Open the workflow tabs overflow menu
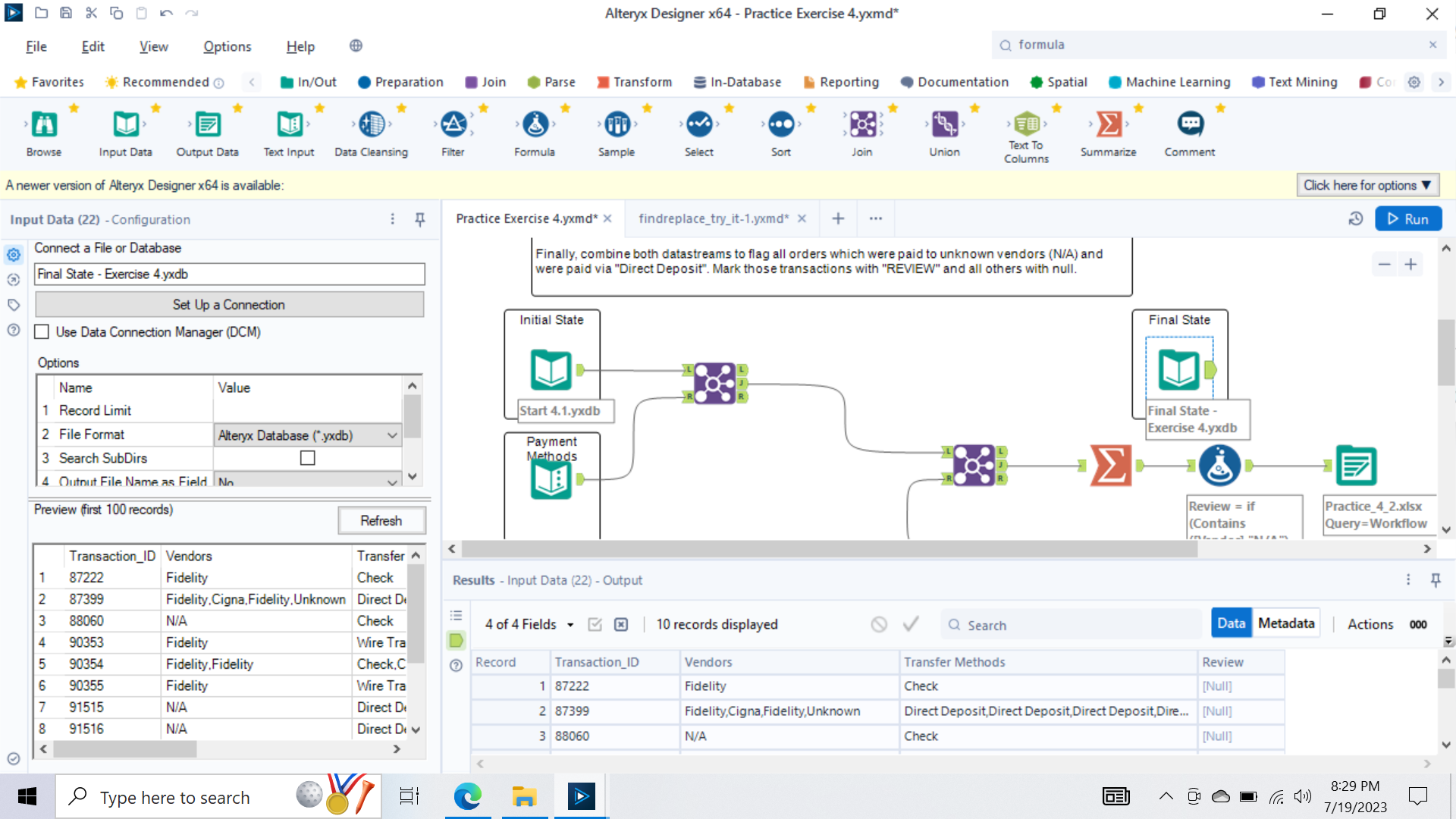This screenshot has height=819, width=1456. coord(876,218)
